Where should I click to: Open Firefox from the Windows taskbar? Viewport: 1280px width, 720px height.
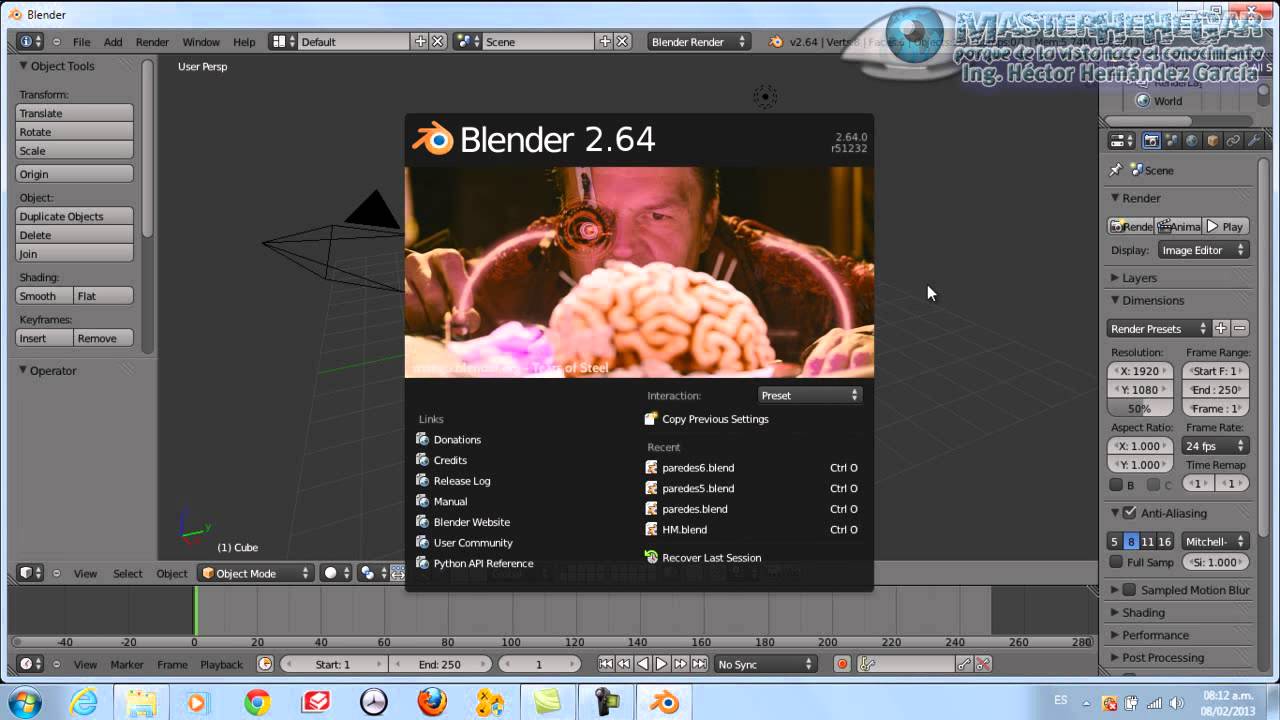click(x=433, y=702)
